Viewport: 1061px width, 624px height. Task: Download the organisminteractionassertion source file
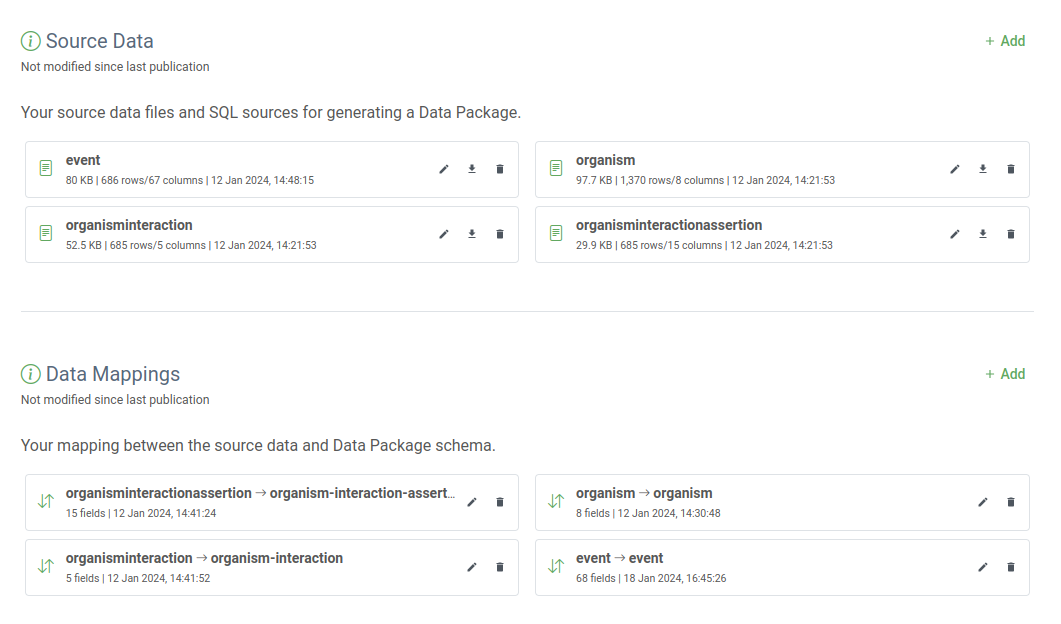tap(983, 234)
